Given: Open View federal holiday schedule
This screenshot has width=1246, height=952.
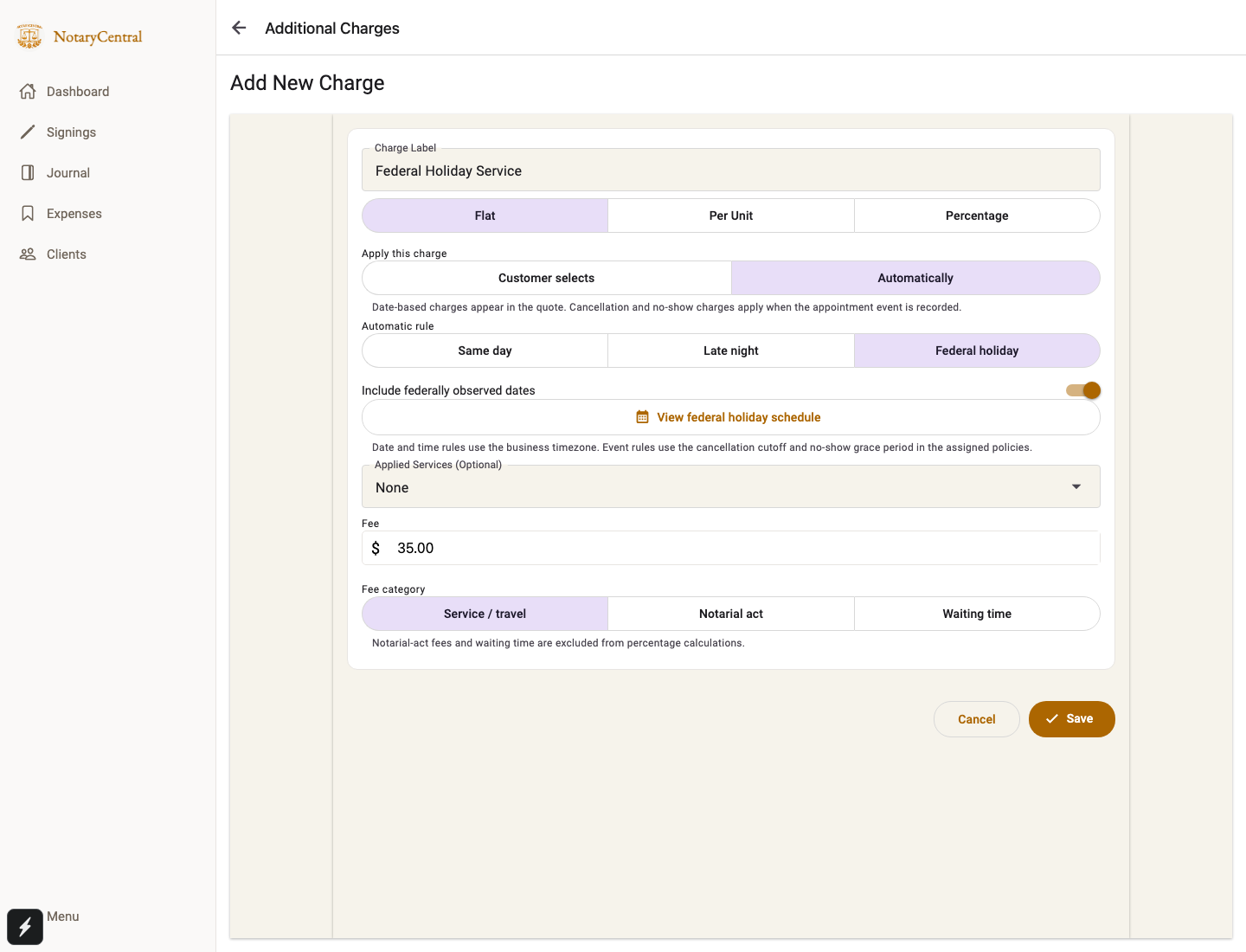Looking at the screenshot, I should click(731, 417).
